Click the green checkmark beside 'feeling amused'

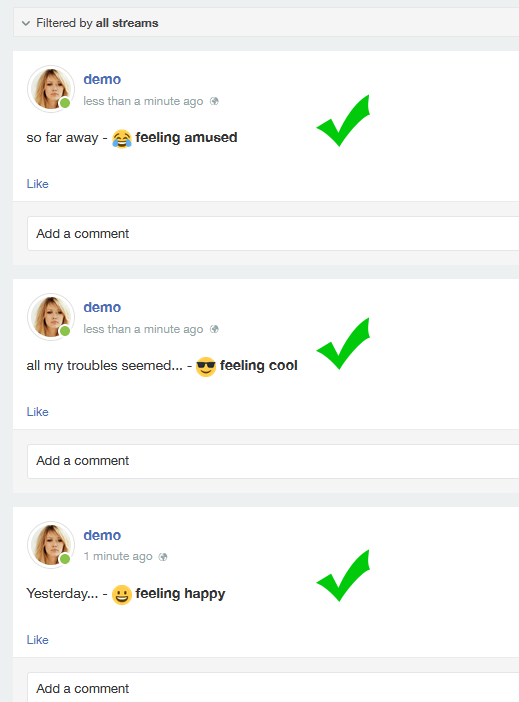(343, 120)
